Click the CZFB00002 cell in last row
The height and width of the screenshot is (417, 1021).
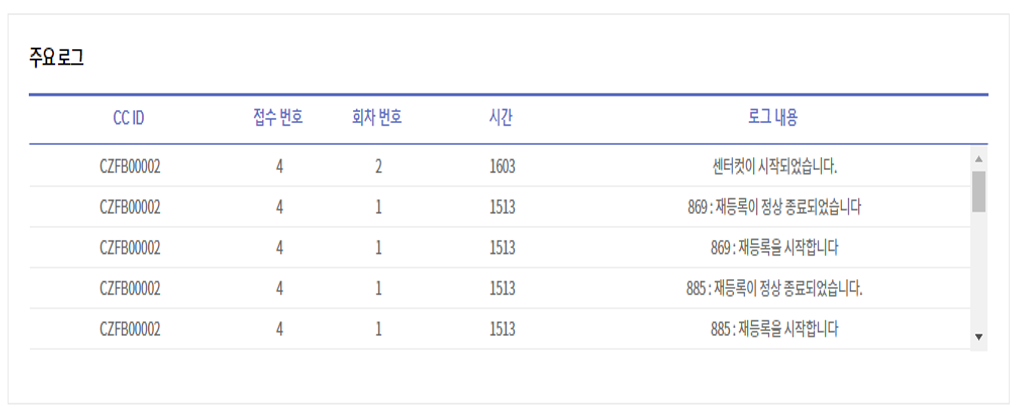[x=130, y=329]
